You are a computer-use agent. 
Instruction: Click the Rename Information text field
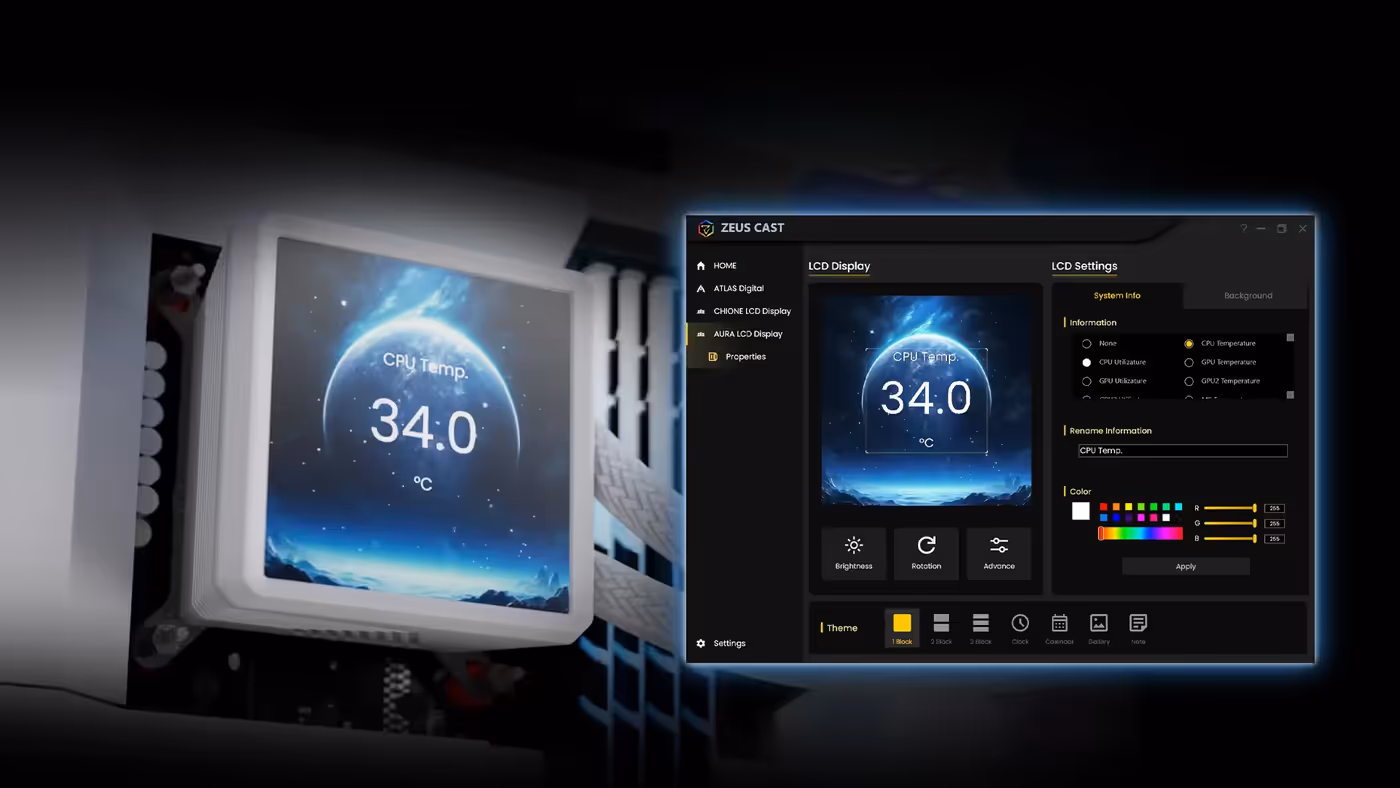(x=1182, y=451)
